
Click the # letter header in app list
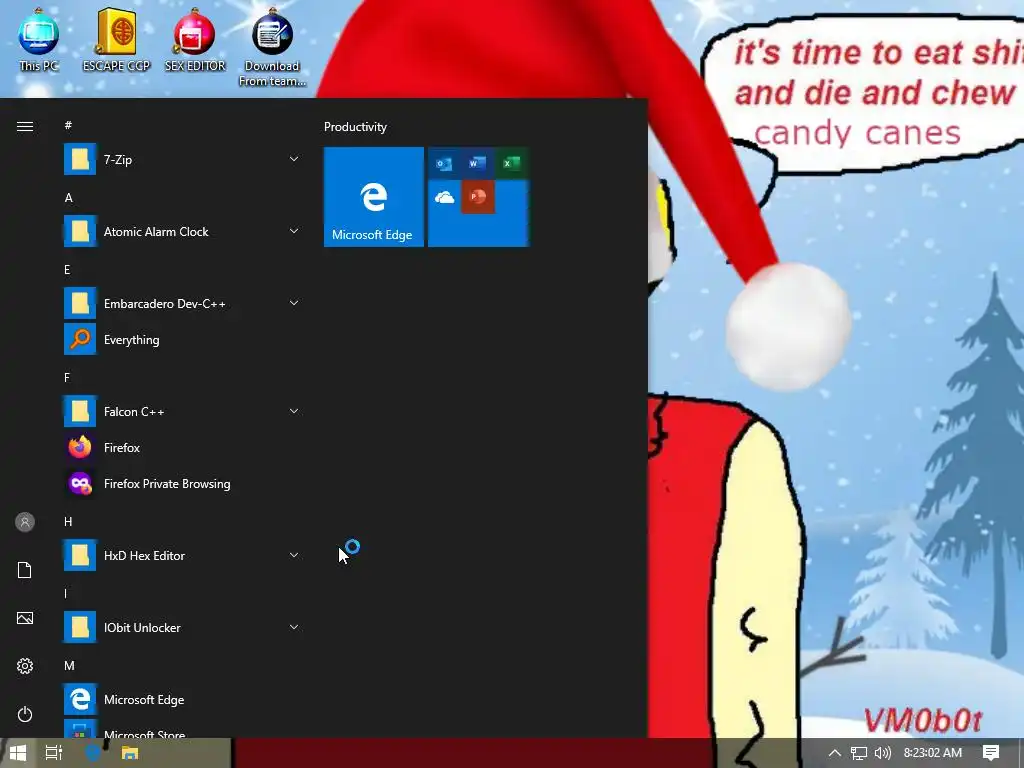click(68, 125)
